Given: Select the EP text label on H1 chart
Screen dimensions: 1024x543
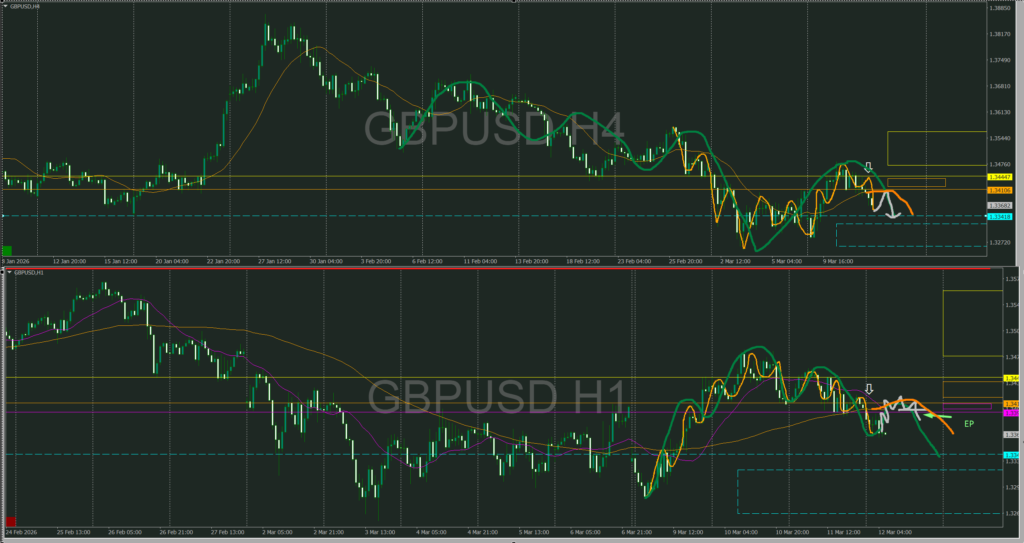Looking at the screenshot, I should [968, 425].
